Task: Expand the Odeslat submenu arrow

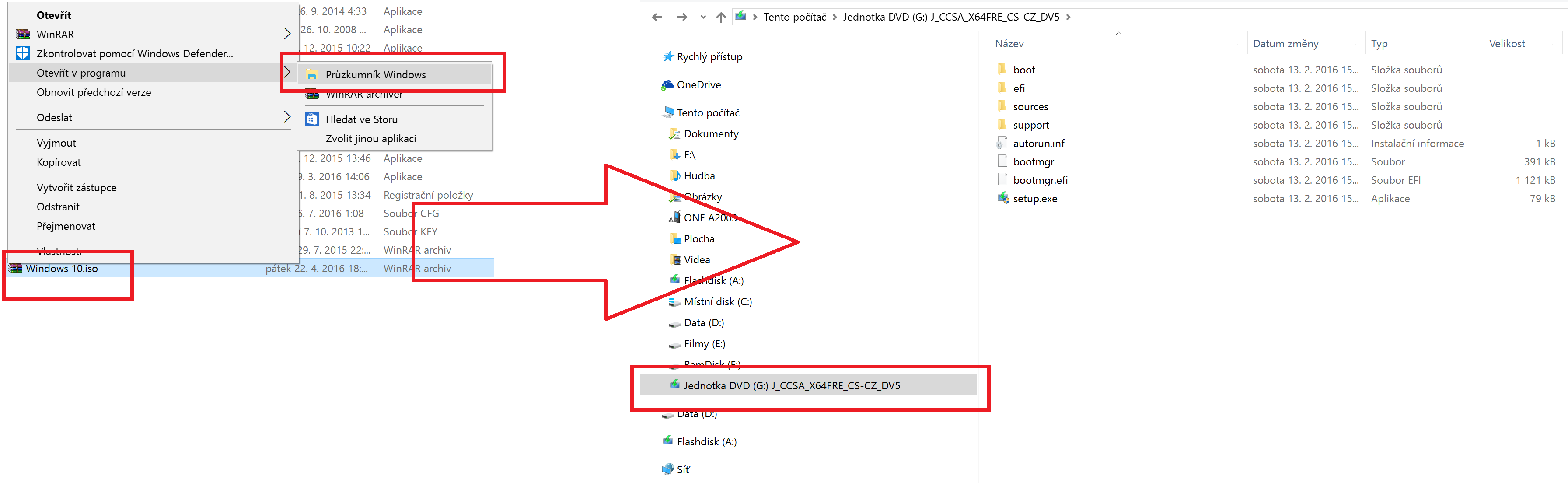Action: (287, 118)
